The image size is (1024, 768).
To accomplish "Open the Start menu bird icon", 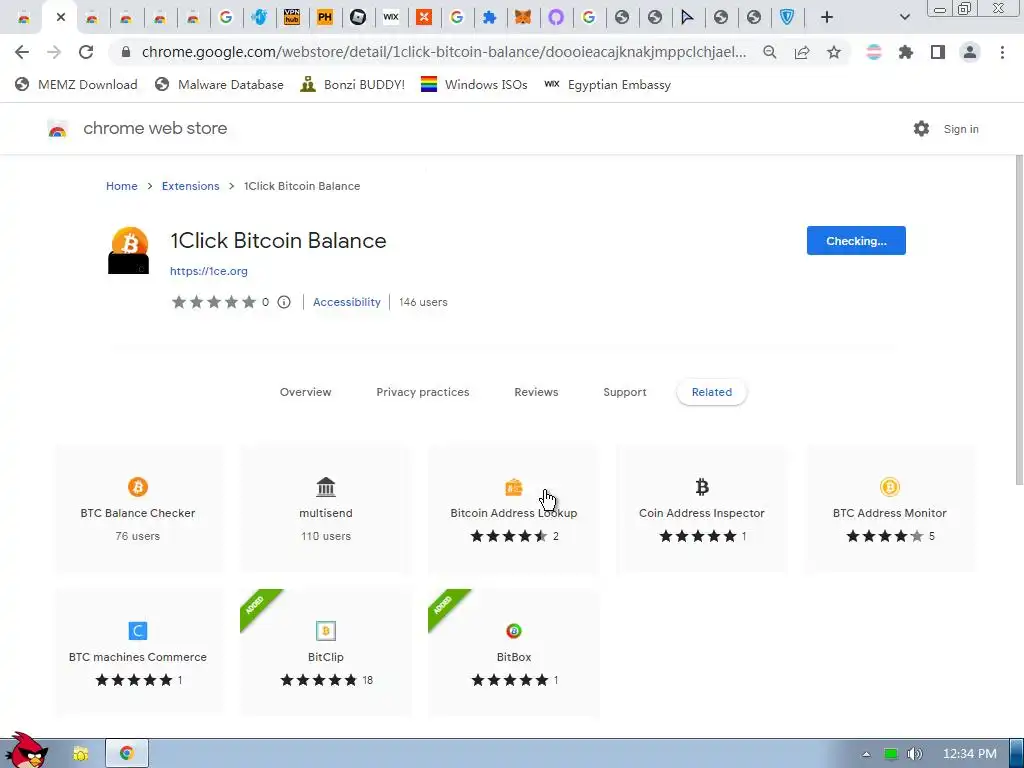I will click(26, 752).
